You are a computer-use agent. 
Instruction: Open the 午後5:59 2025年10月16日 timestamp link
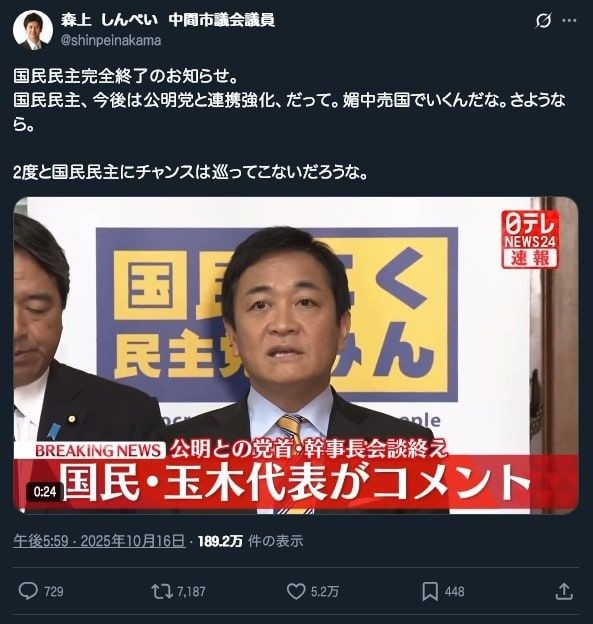[x=99, y=541]
